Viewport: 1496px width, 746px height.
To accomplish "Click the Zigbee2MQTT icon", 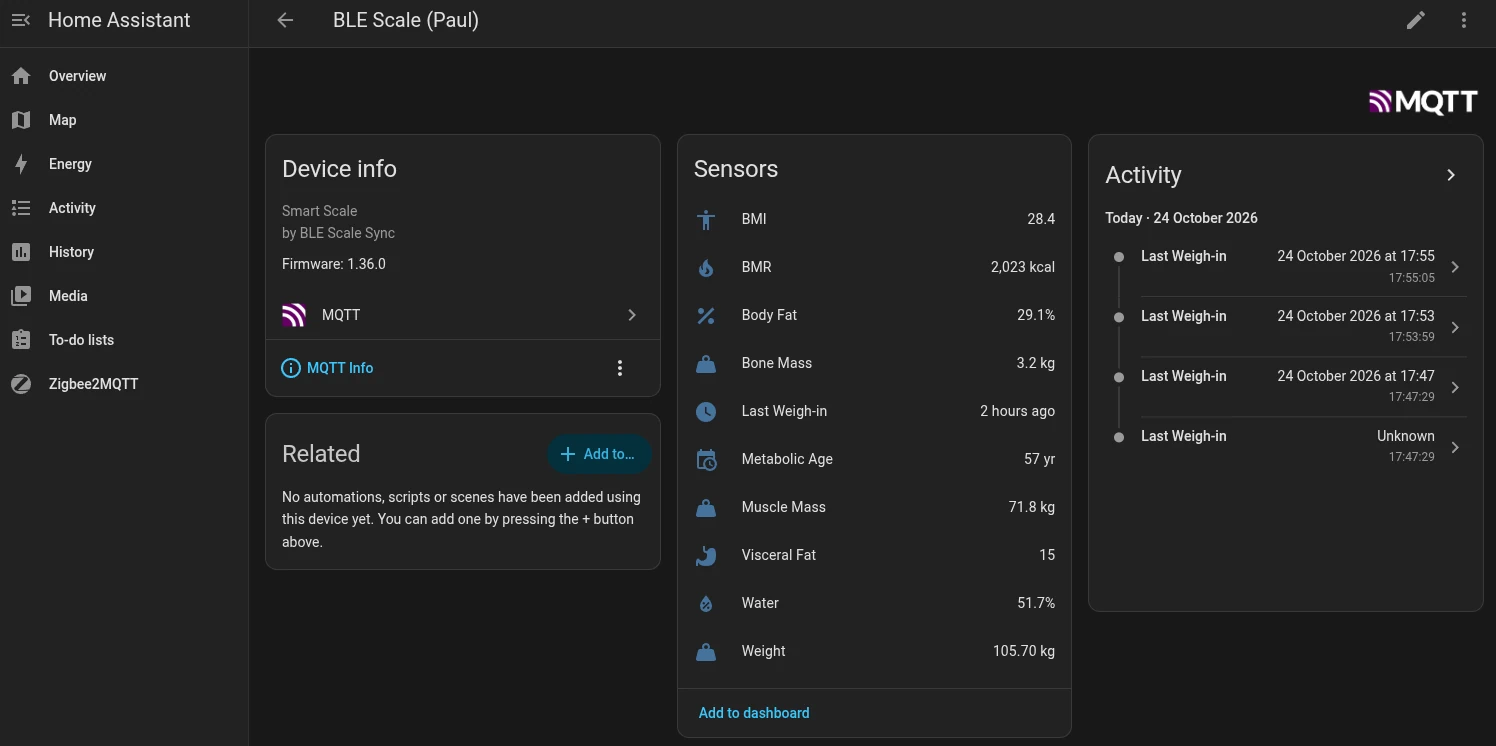I will pos(21,384).
